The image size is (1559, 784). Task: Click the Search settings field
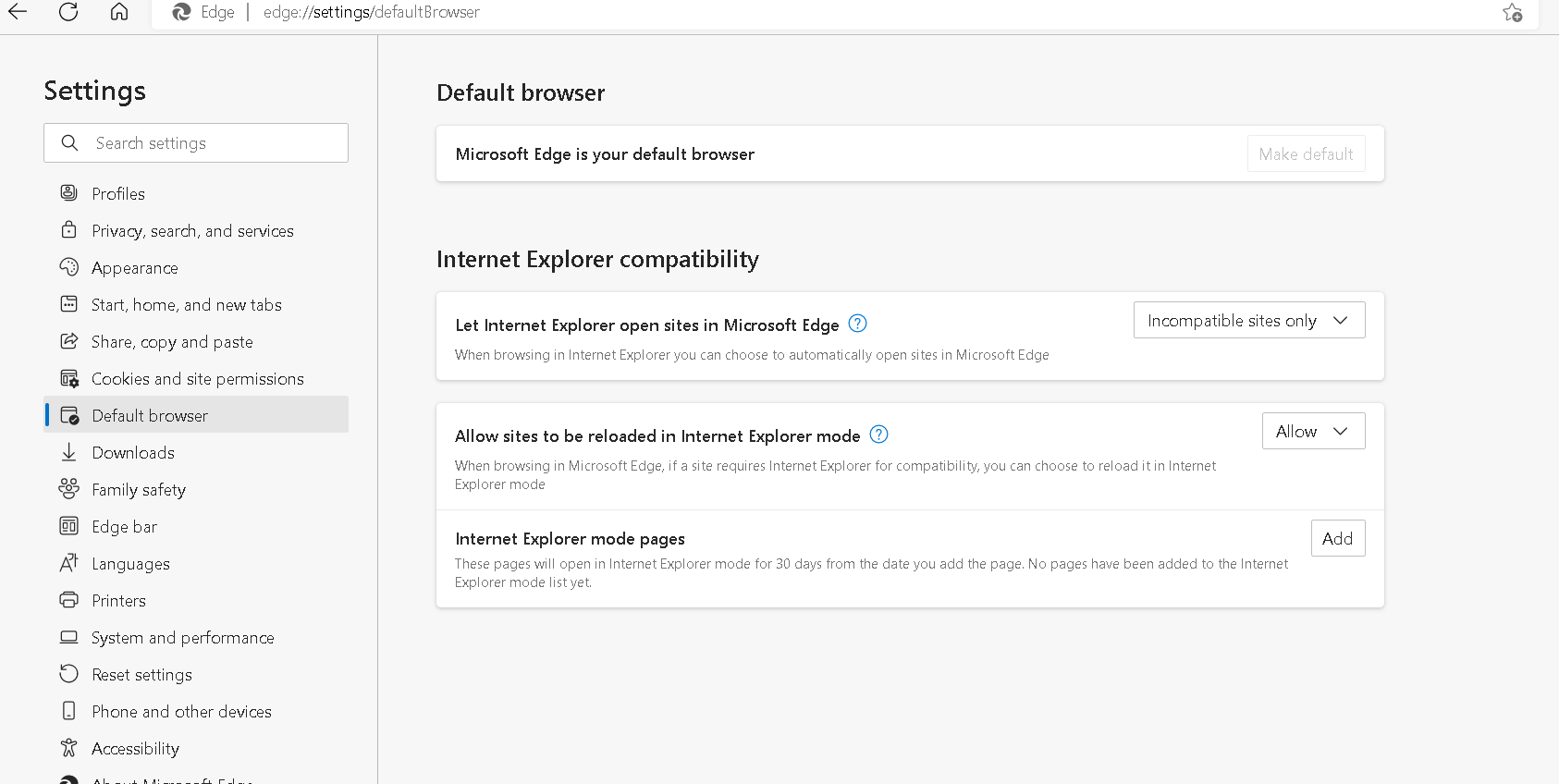[x=196, y=143]
